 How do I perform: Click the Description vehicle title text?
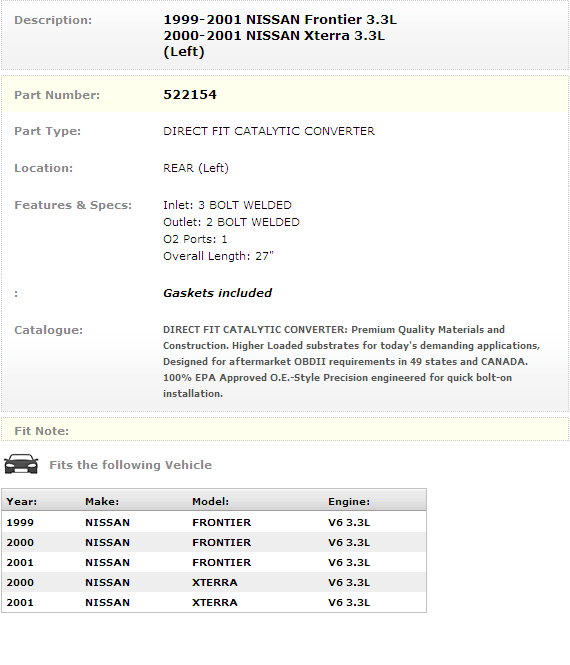(x=280, y=36)
